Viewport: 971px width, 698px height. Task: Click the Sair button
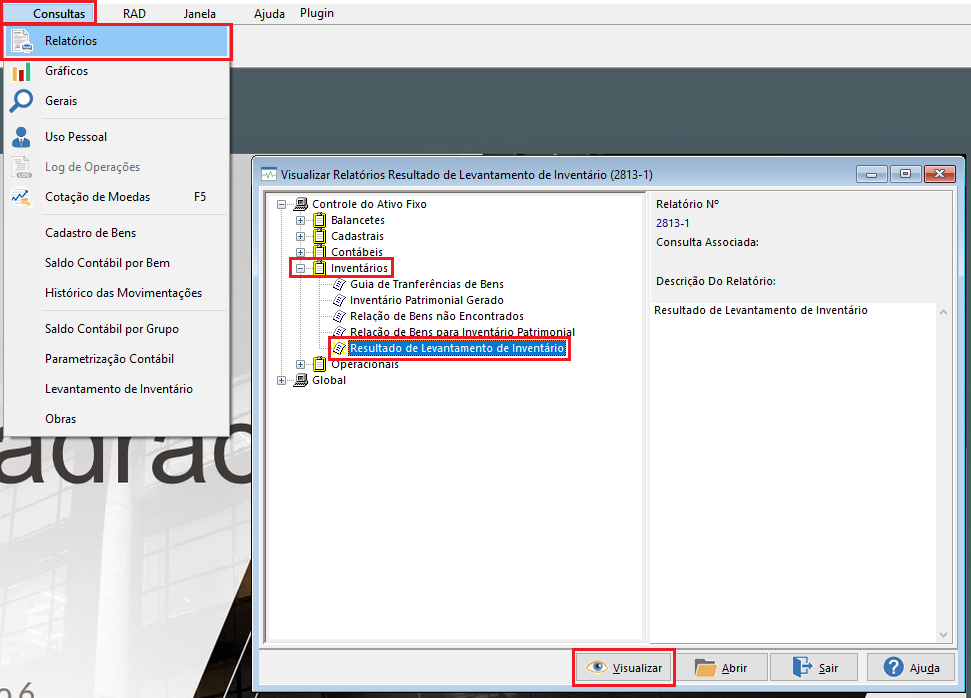pos(814,668)
